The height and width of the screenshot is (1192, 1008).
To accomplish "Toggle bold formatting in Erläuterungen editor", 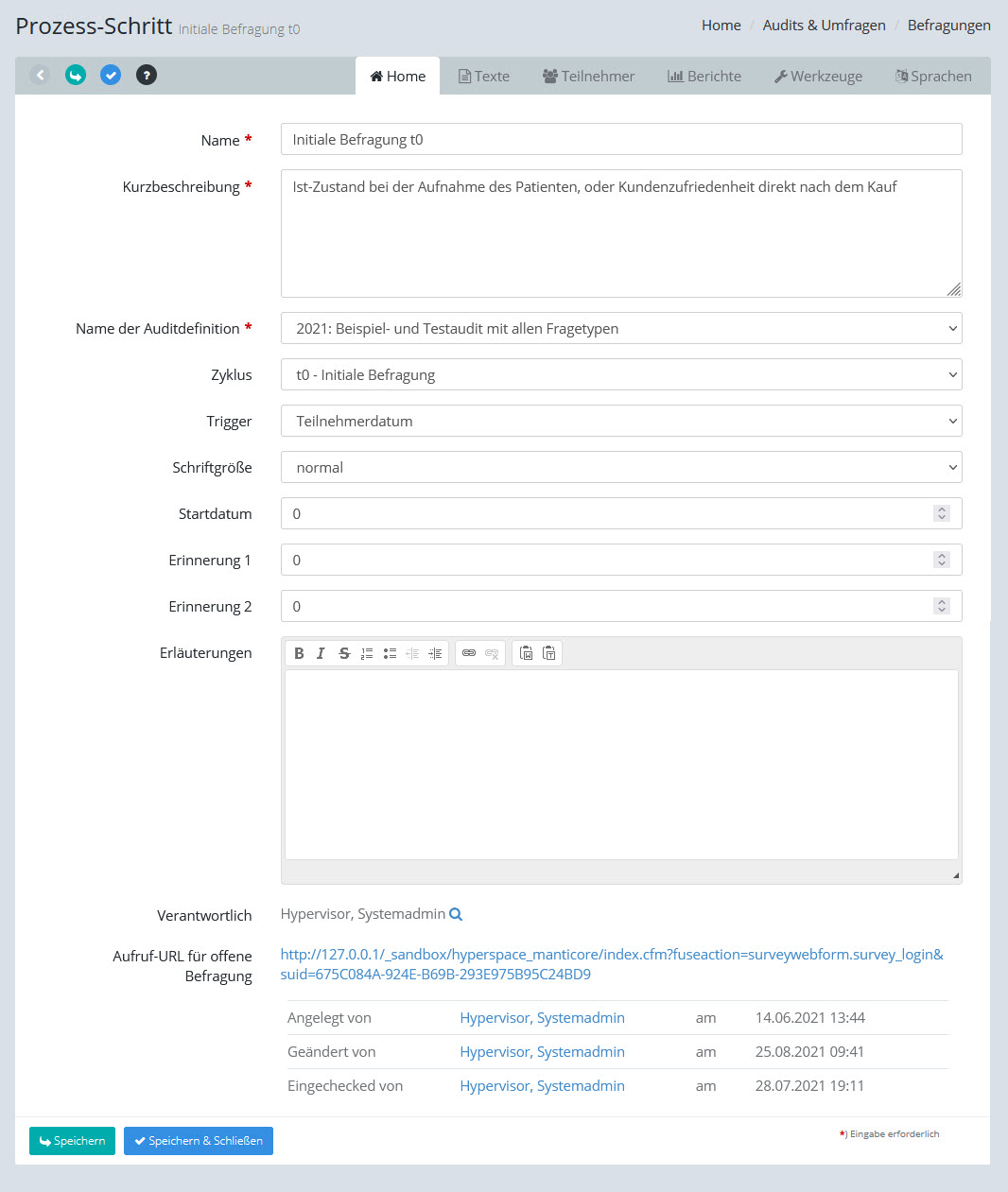I will tap(299, 653).
